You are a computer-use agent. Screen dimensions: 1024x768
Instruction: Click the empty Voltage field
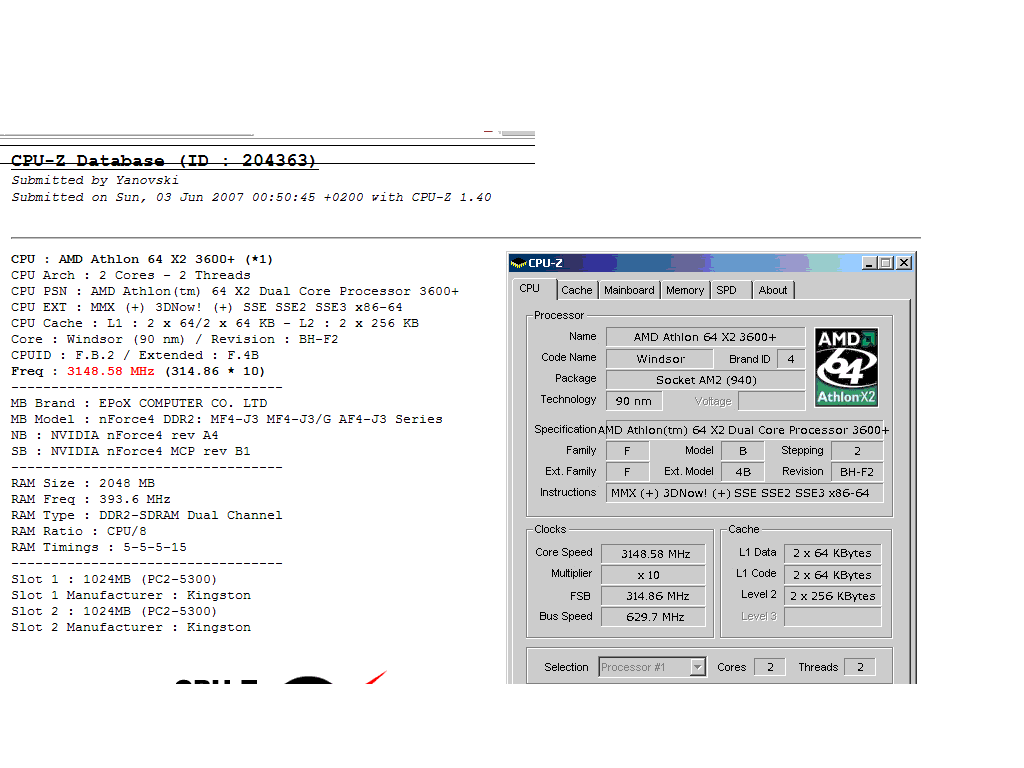(771, 401)
